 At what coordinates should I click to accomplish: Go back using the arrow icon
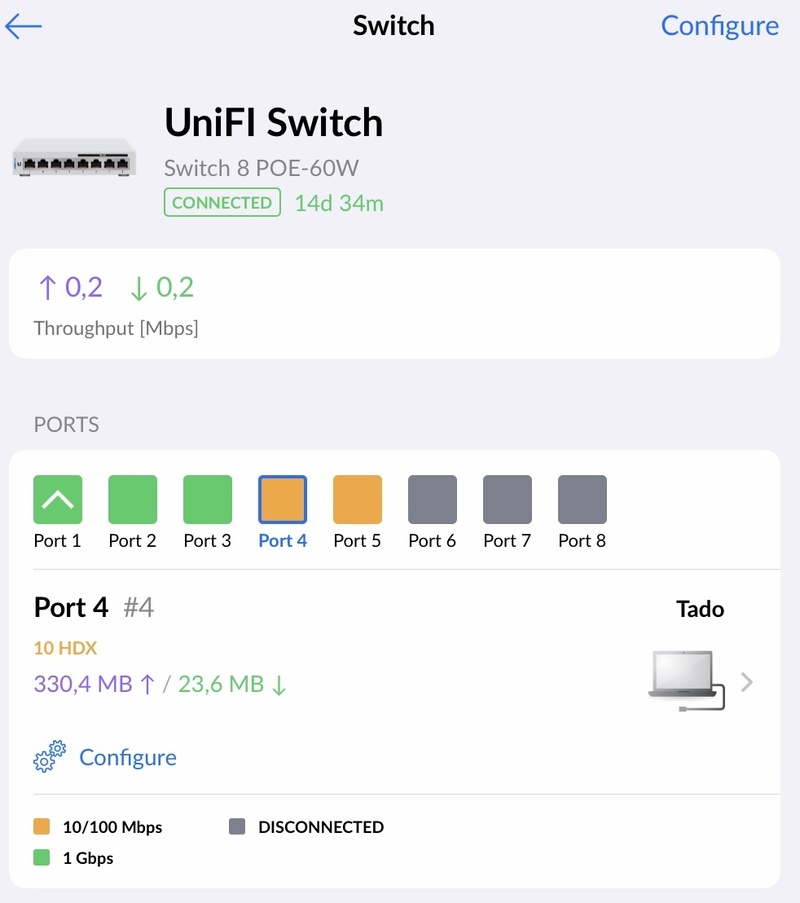tap(23, 26)
